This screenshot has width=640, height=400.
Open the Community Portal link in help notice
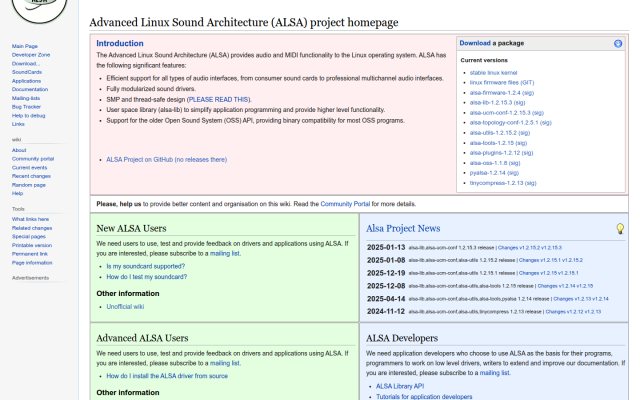pos(345,204)
